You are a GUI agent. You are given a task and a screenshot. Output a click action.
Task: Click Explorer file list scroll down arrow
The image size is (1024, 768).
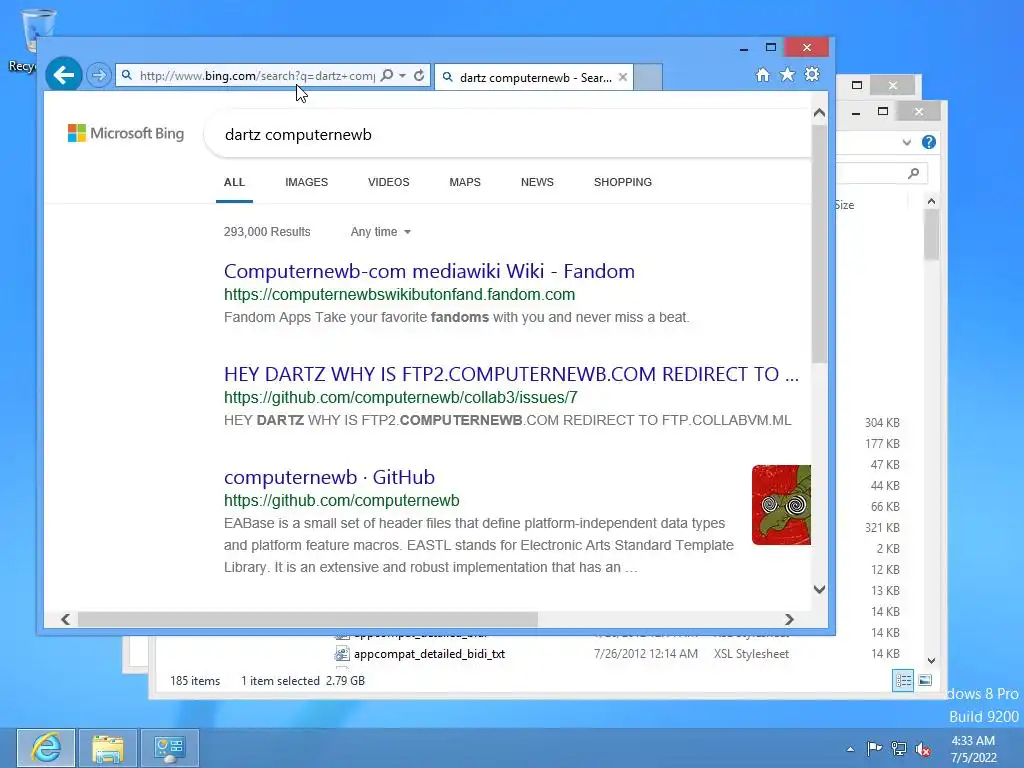click(x=932, y=661)
